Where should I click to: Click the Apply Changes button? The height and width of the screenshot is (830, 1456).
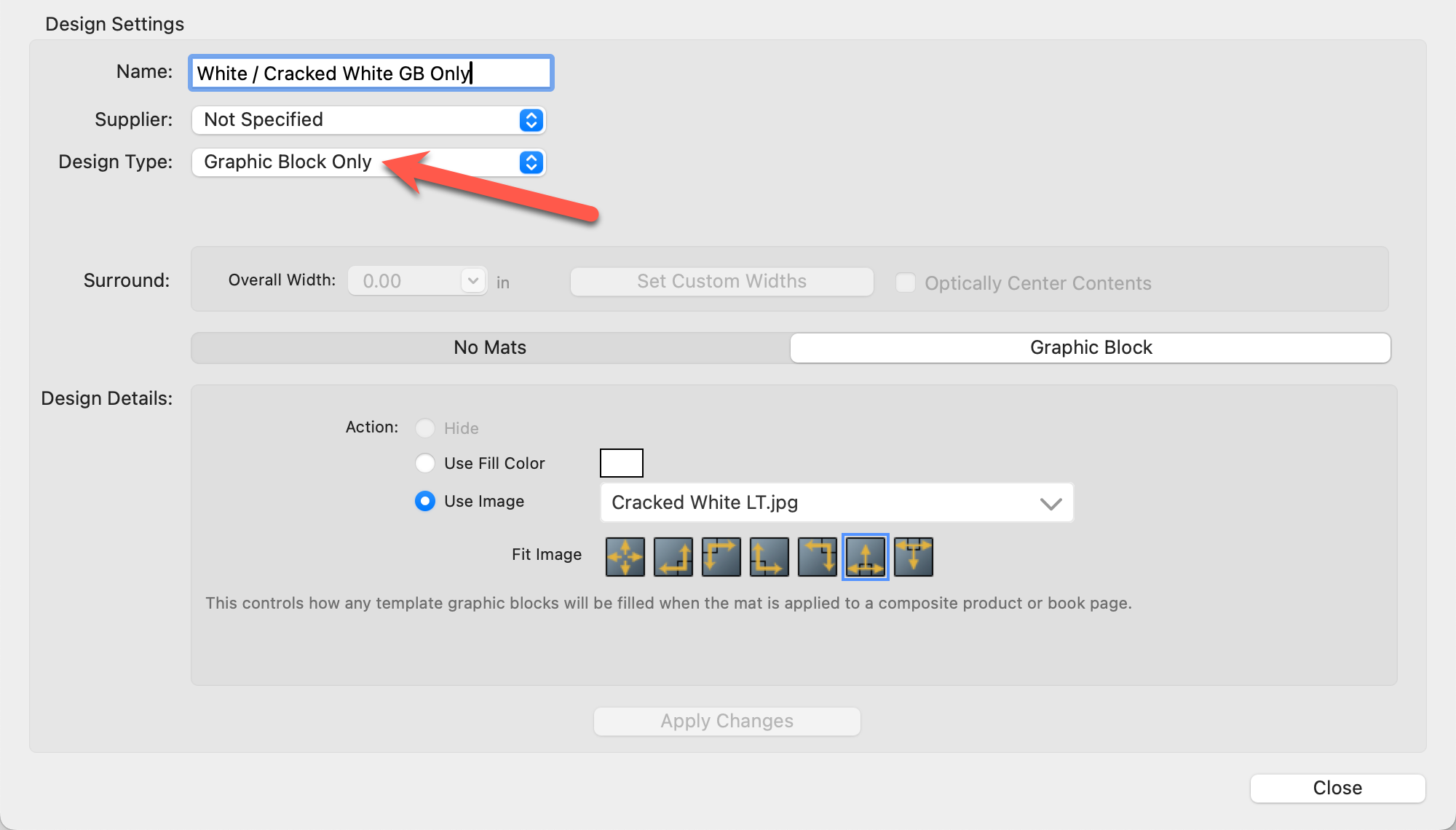tap(727, 722)
